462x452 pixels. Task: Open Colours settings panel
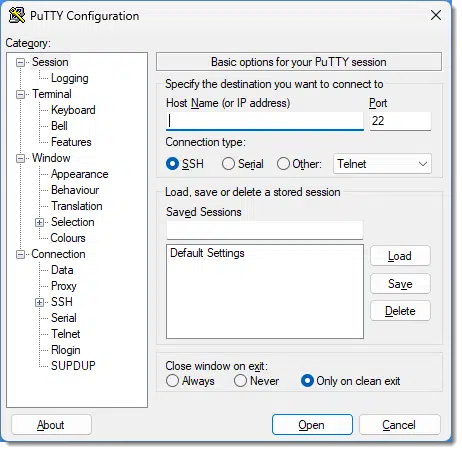[68, 238]
